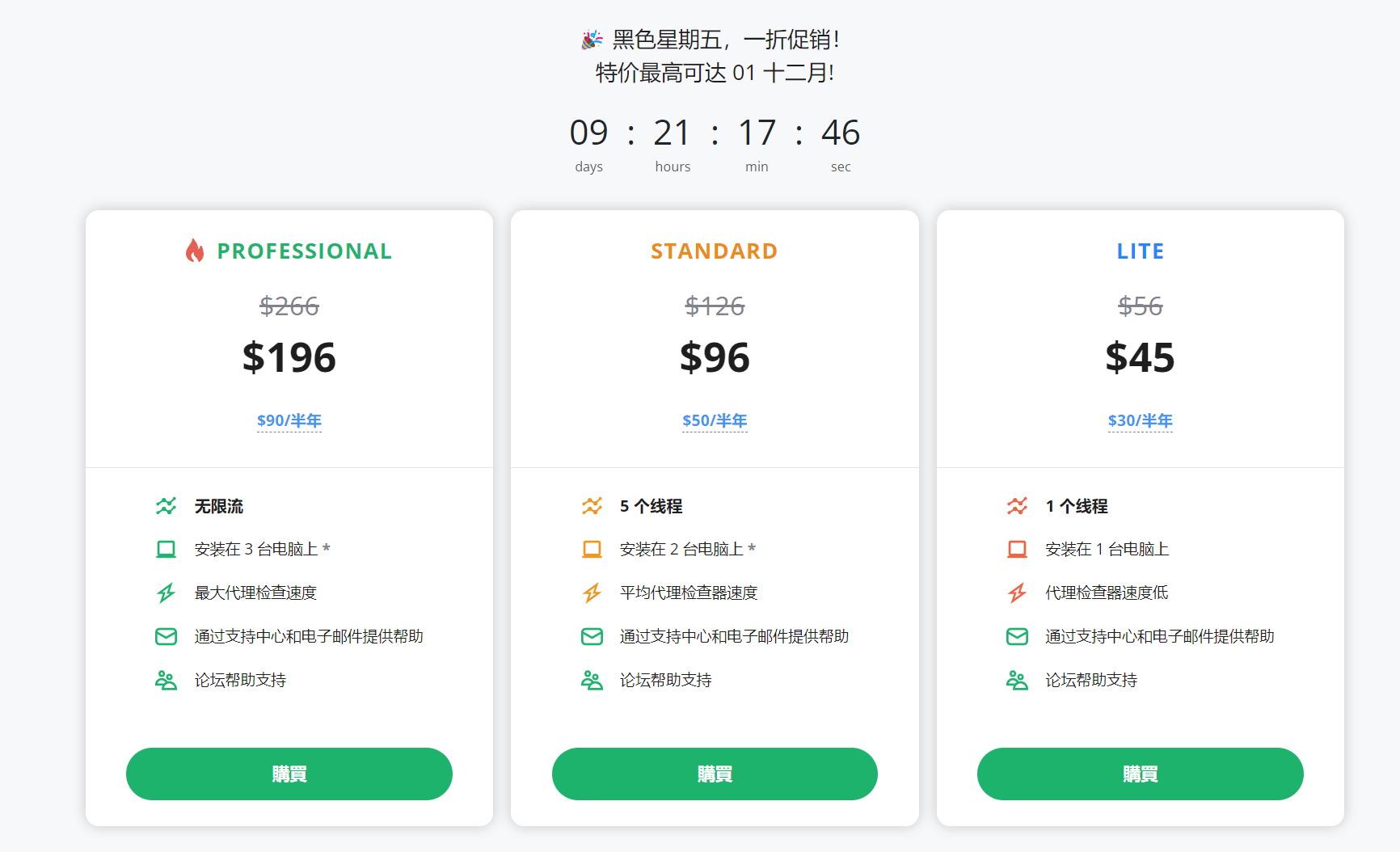Click the green envelope icon in the Standard plan

pos(592,636)
